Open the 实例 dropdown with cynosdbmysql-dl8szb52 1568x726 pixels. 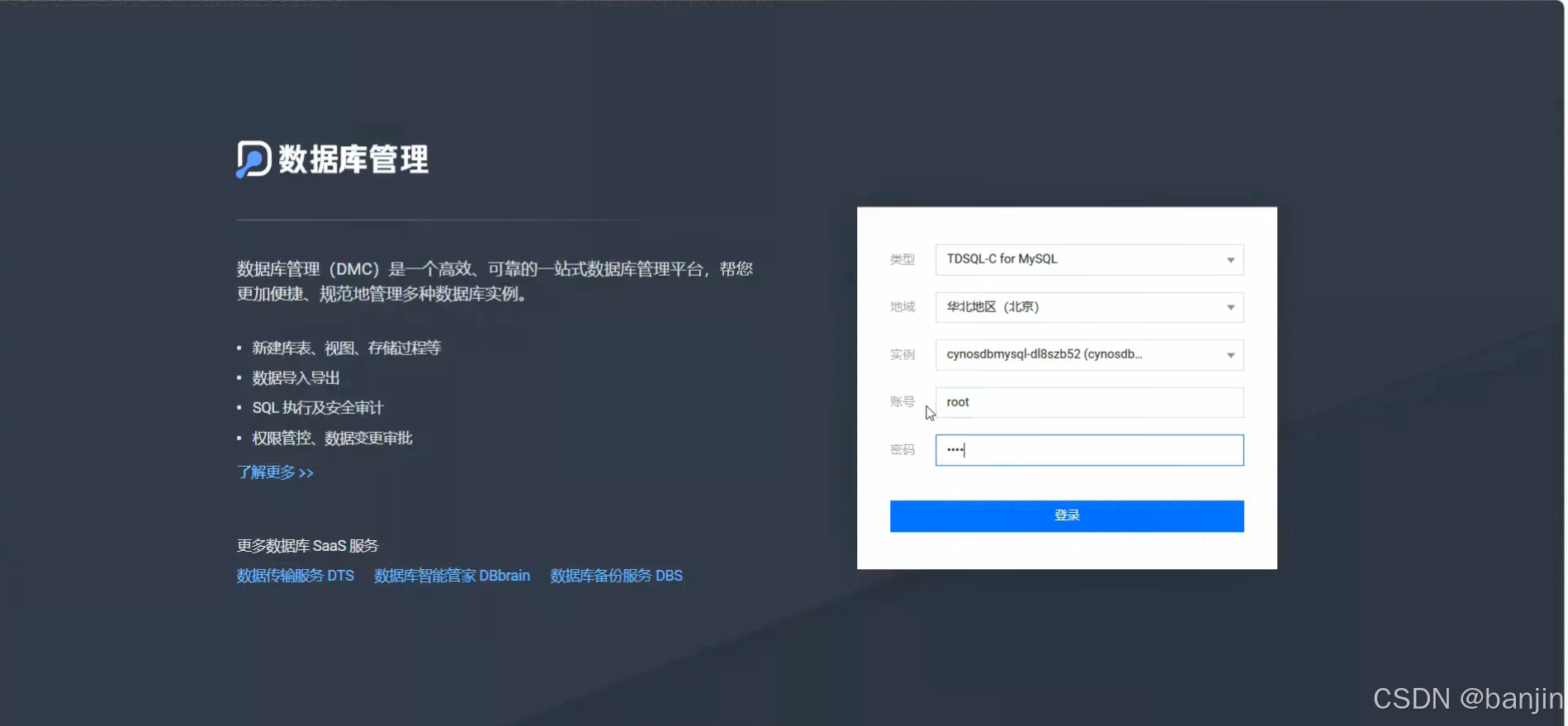pos(1089,354)
